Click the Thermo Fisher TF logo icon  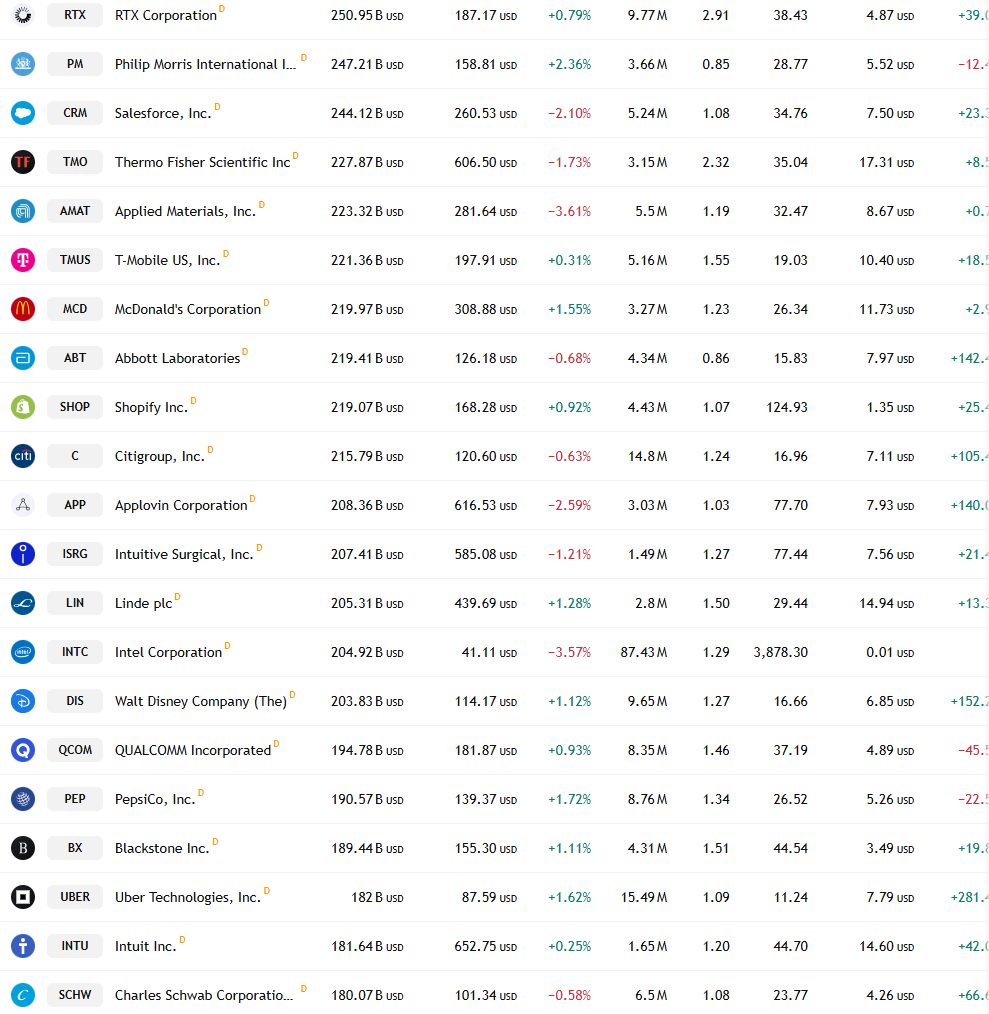23,162
